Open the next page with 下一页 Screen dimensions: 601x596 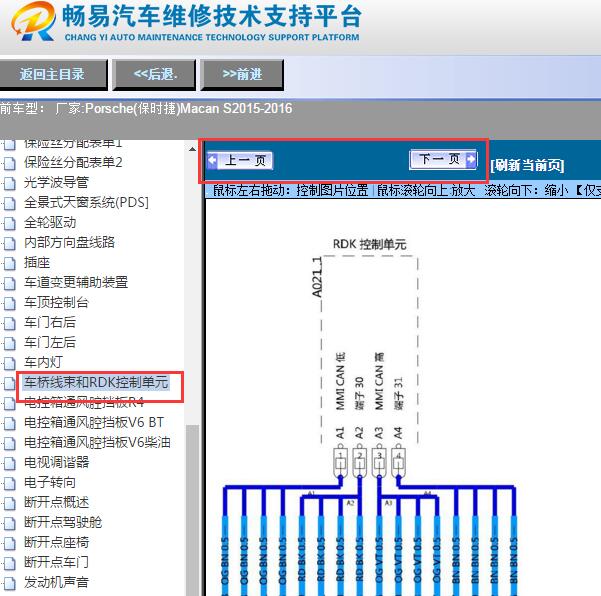(x=443, y=159)
